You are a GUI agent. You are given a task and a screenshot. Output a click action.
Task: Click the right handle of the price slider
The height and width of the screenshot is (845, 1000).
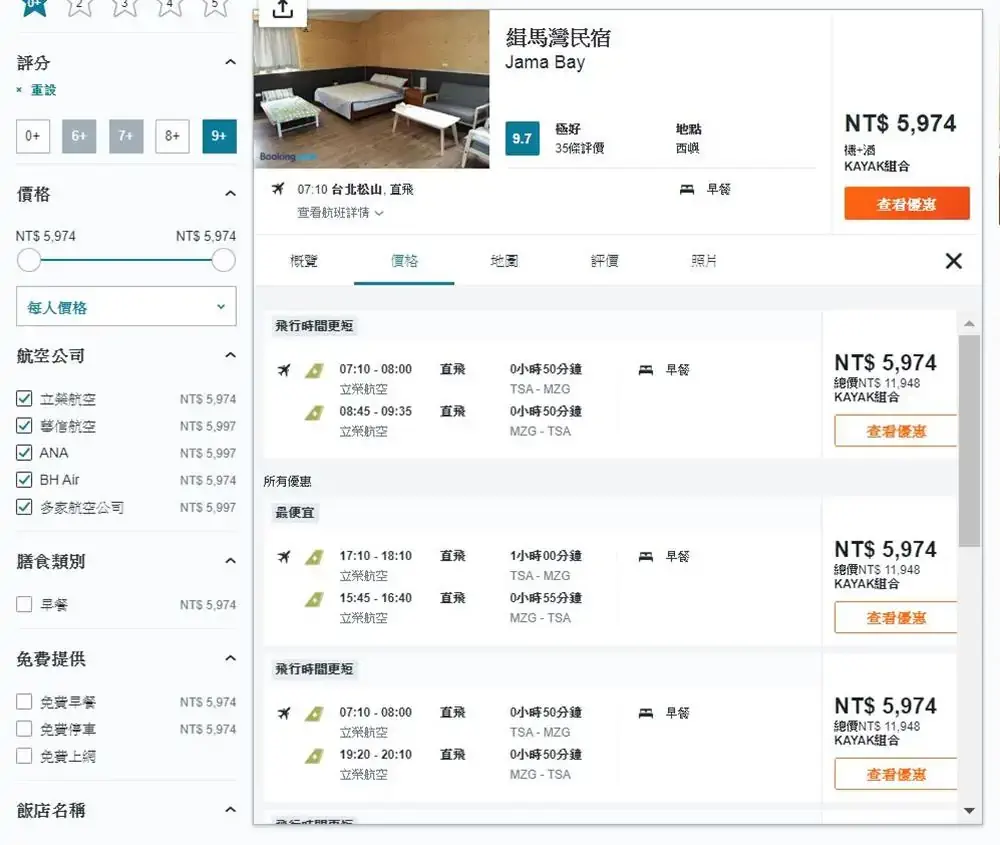coord(223,260)
